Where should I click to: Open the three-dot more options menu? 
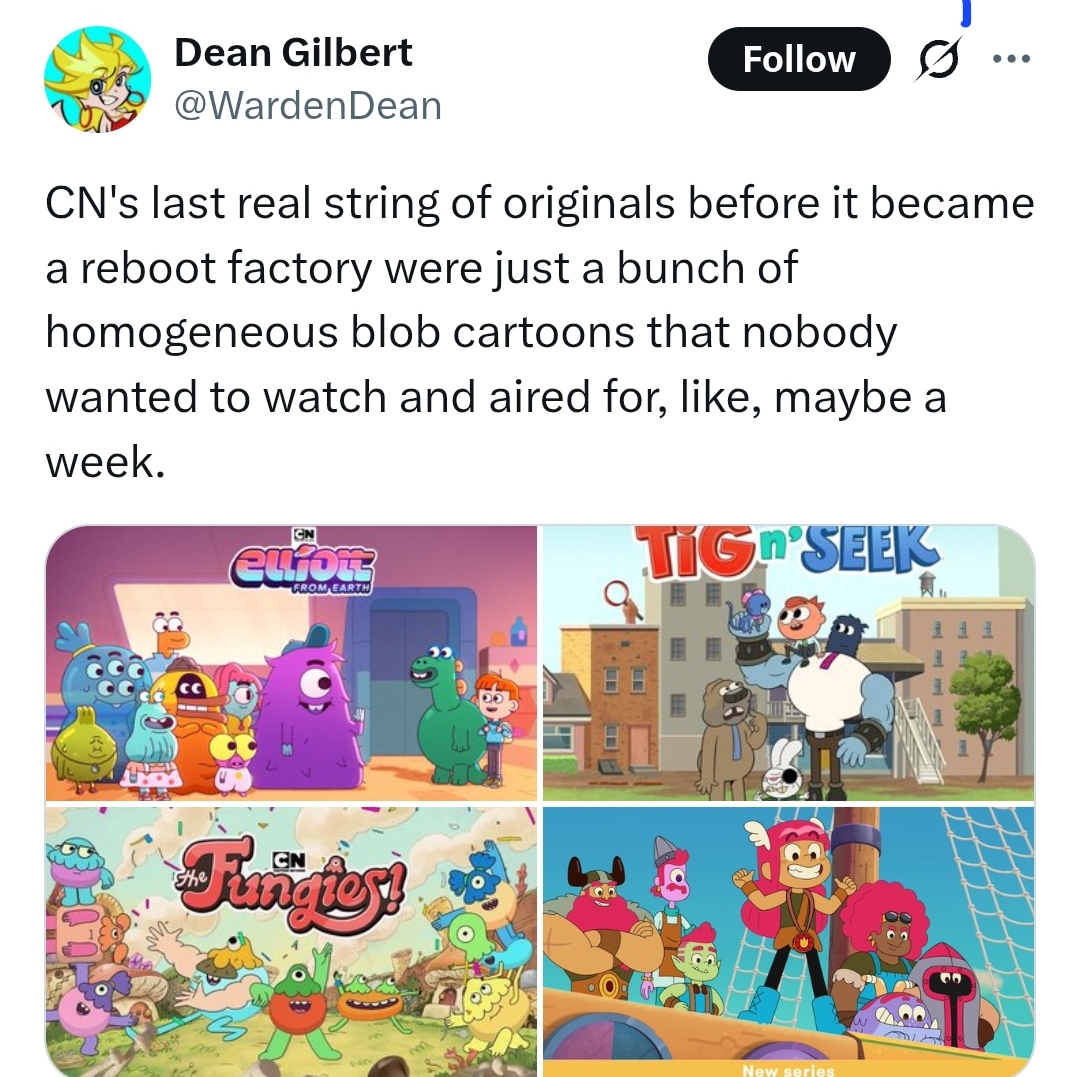point(1012,59)
